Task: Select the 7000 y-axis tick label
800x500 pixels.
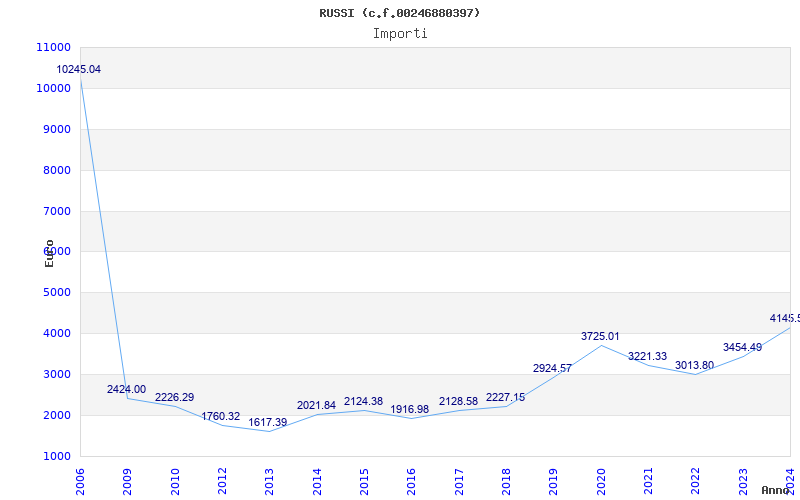Action: (56, 211)
